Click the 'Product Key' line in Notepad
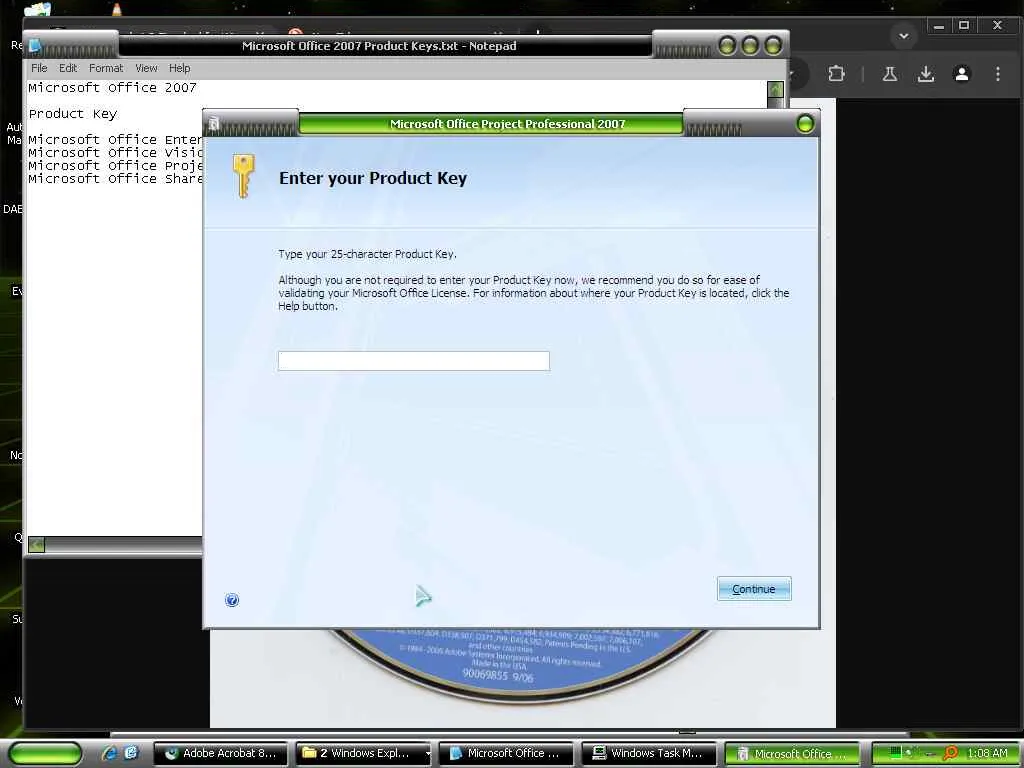 (73, 114)
